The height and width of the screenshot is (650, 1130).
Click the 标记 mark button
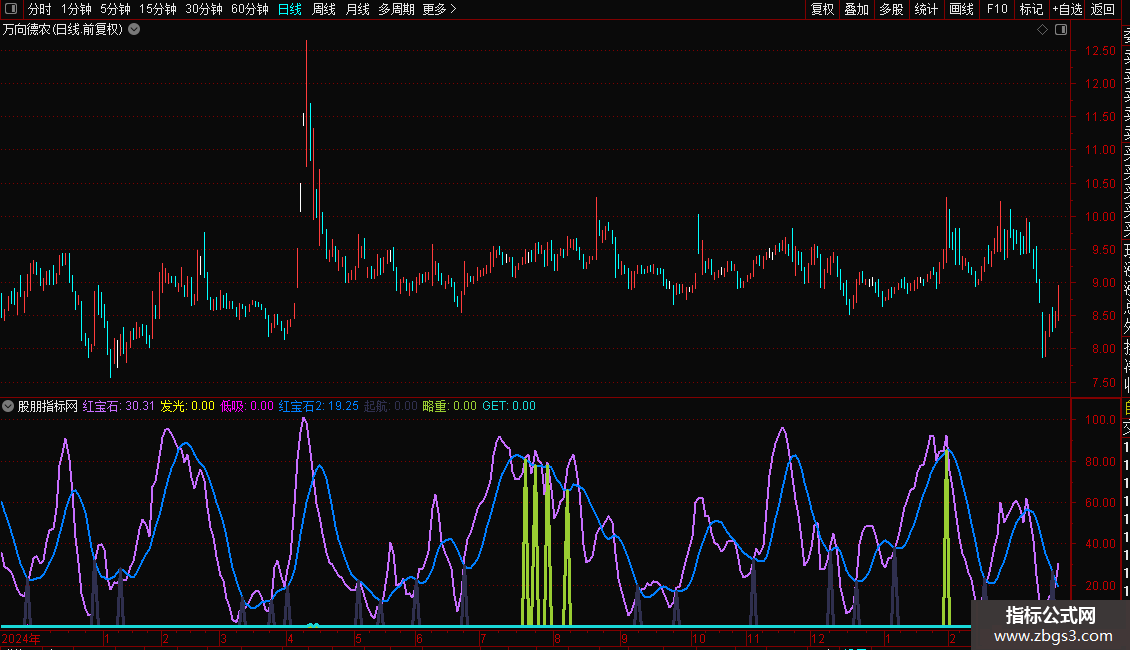pos(1031,9)
